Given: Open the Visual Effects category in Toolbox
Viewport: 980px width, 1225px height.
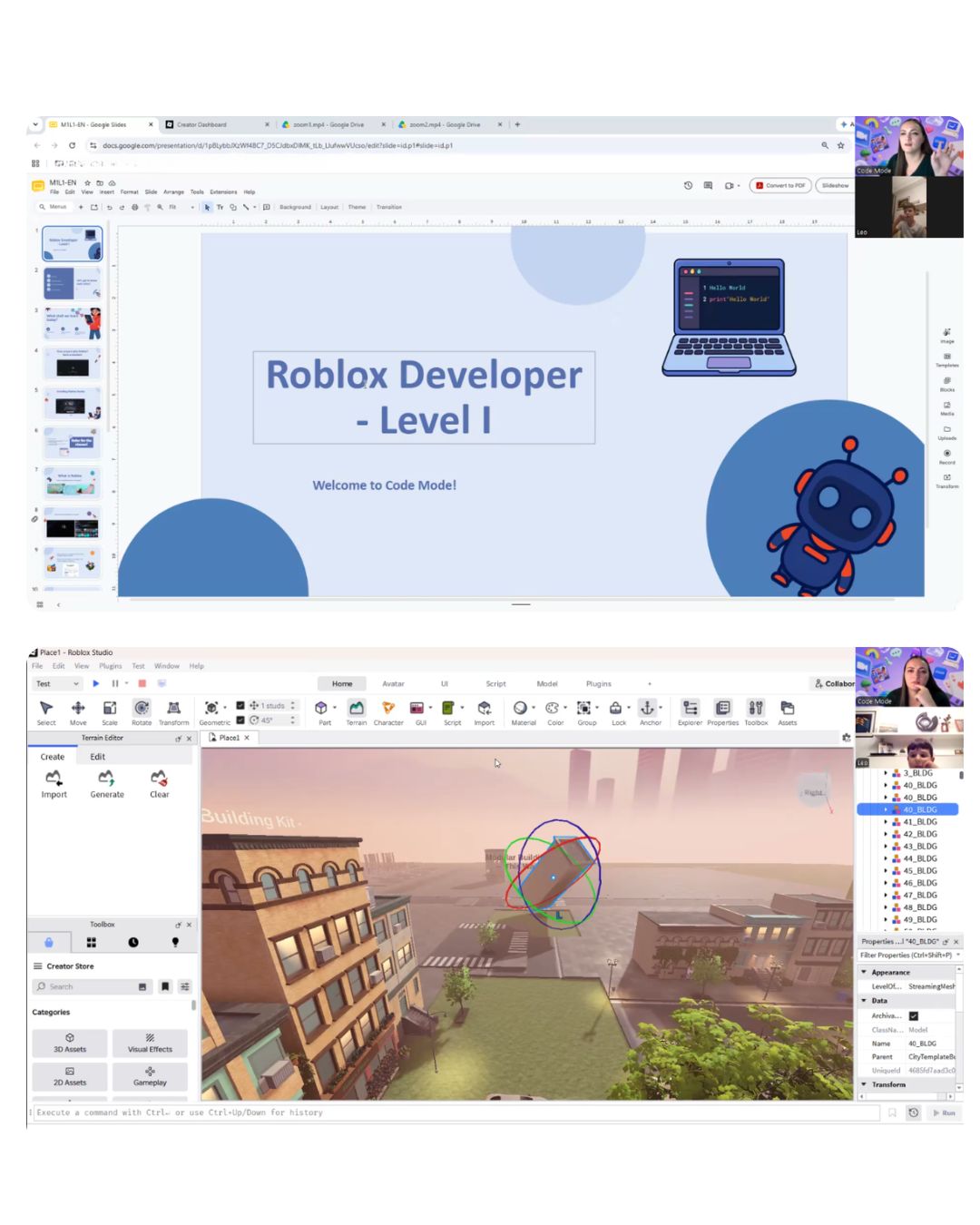Looking at the screenshot, I should pos(150,1043).
